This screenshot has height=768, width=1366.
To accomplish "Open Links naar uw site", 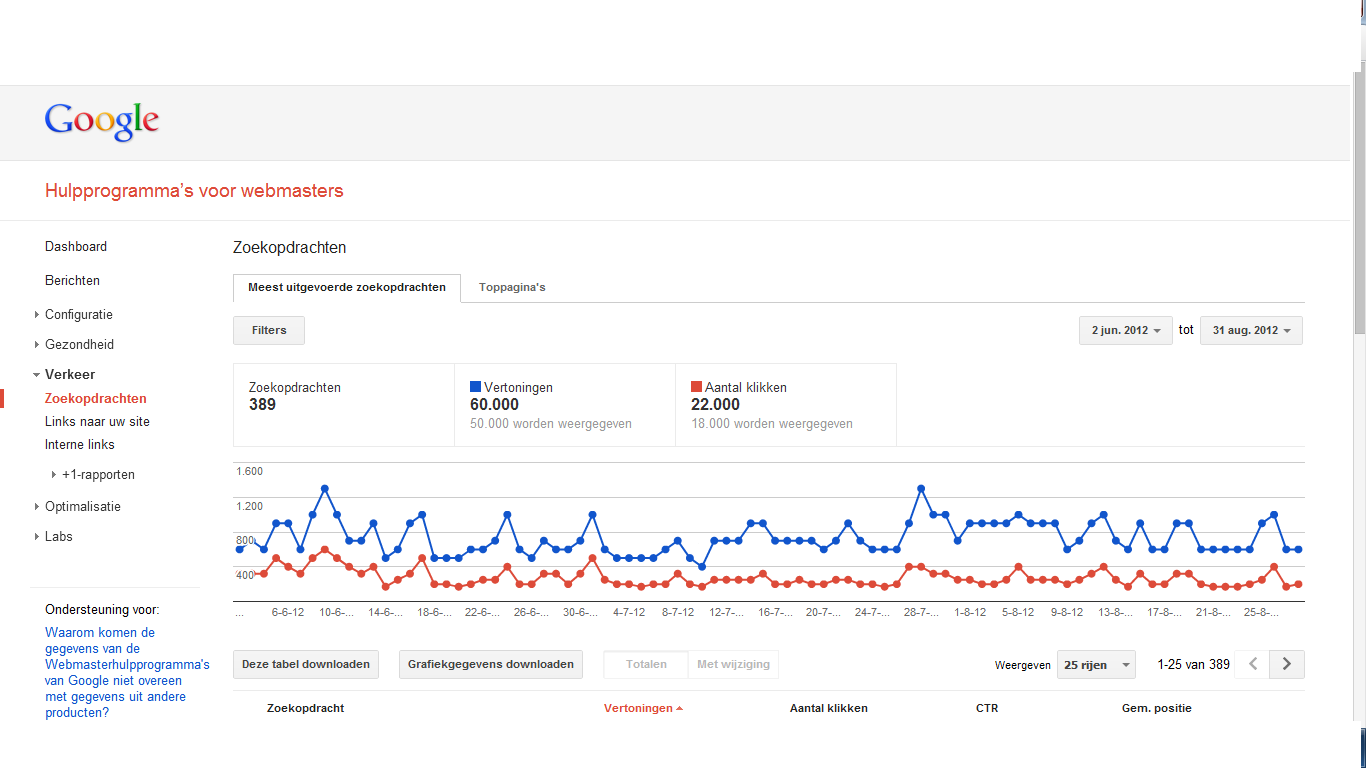I will click(97, 422).
